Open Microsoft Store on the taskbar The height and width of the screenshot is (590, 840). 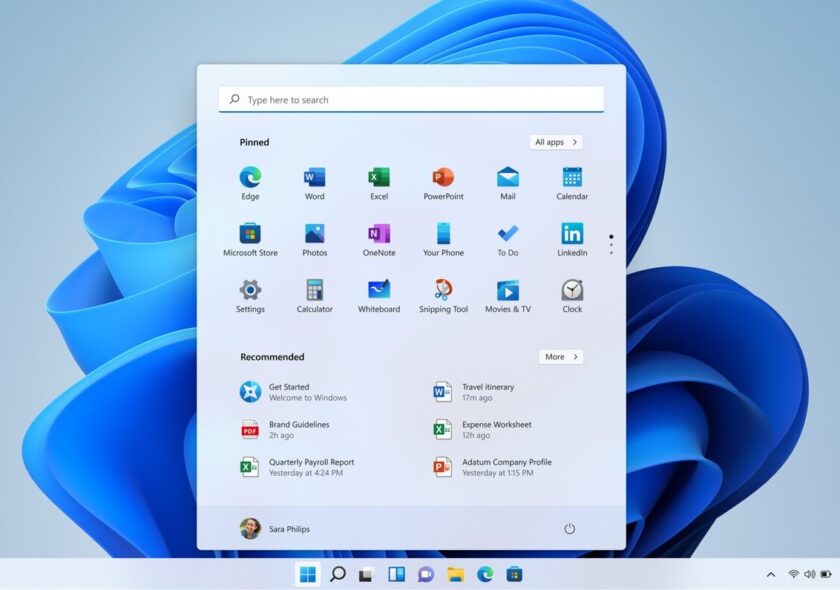click(x=514, y=574)
